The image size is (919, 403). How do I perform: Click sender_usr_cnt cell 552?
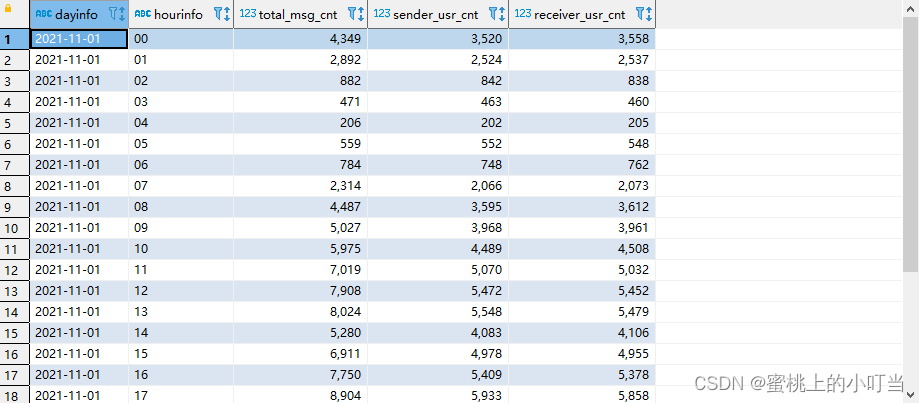438,144
